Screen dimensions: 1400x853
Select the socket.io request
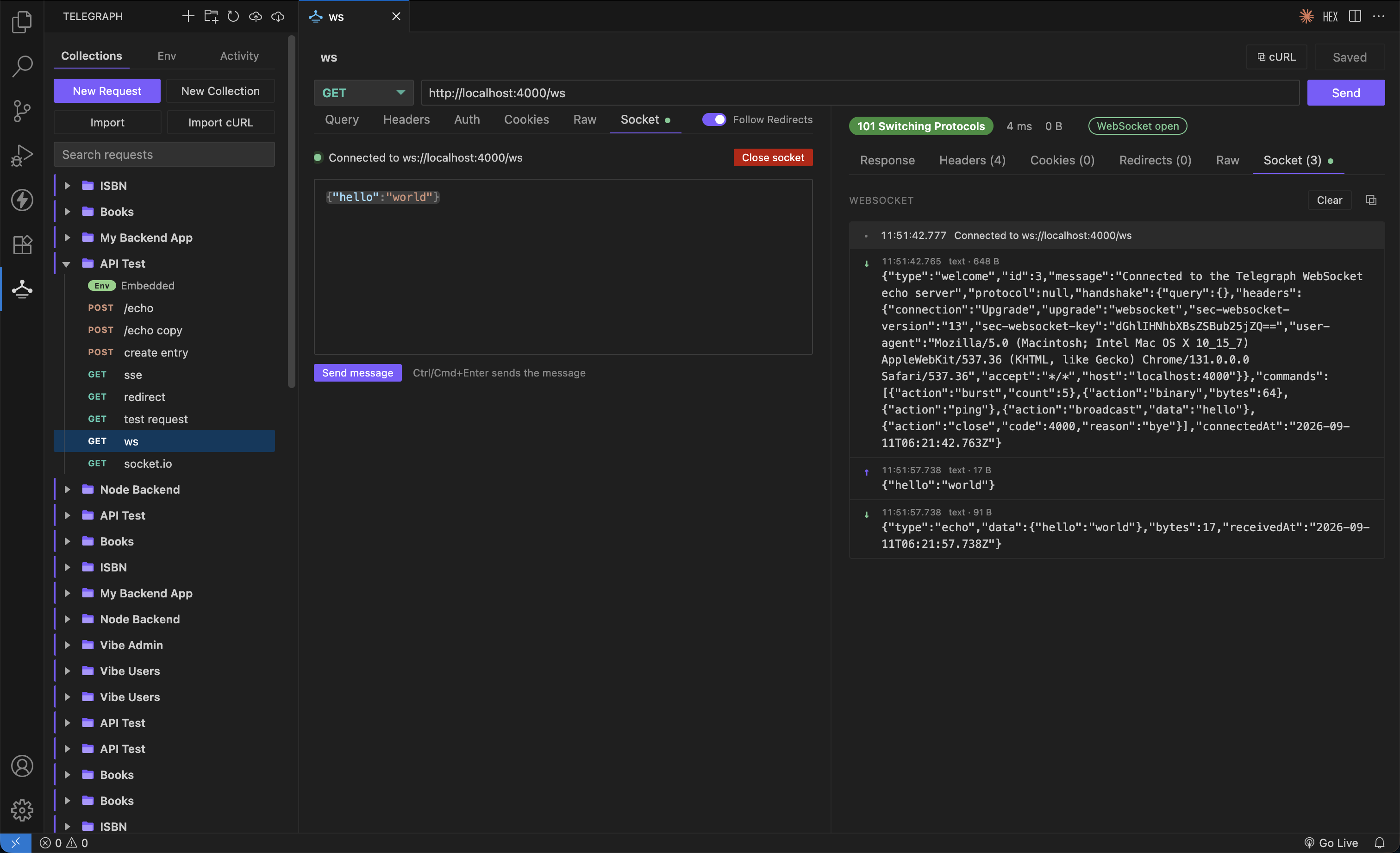(x=164, y=464)
